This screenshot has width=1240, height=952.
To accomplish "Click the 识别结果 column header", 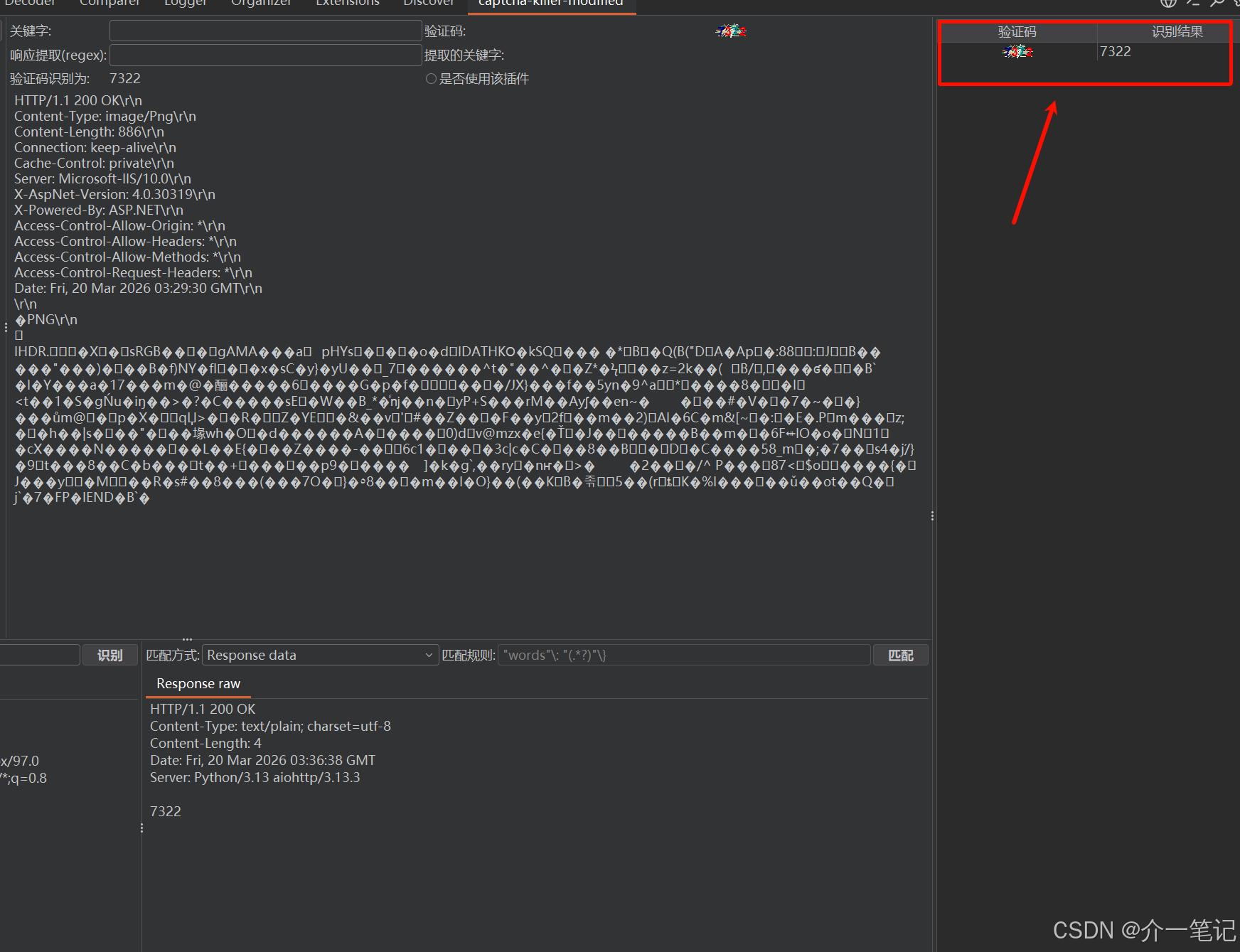I will [1177, 32].
